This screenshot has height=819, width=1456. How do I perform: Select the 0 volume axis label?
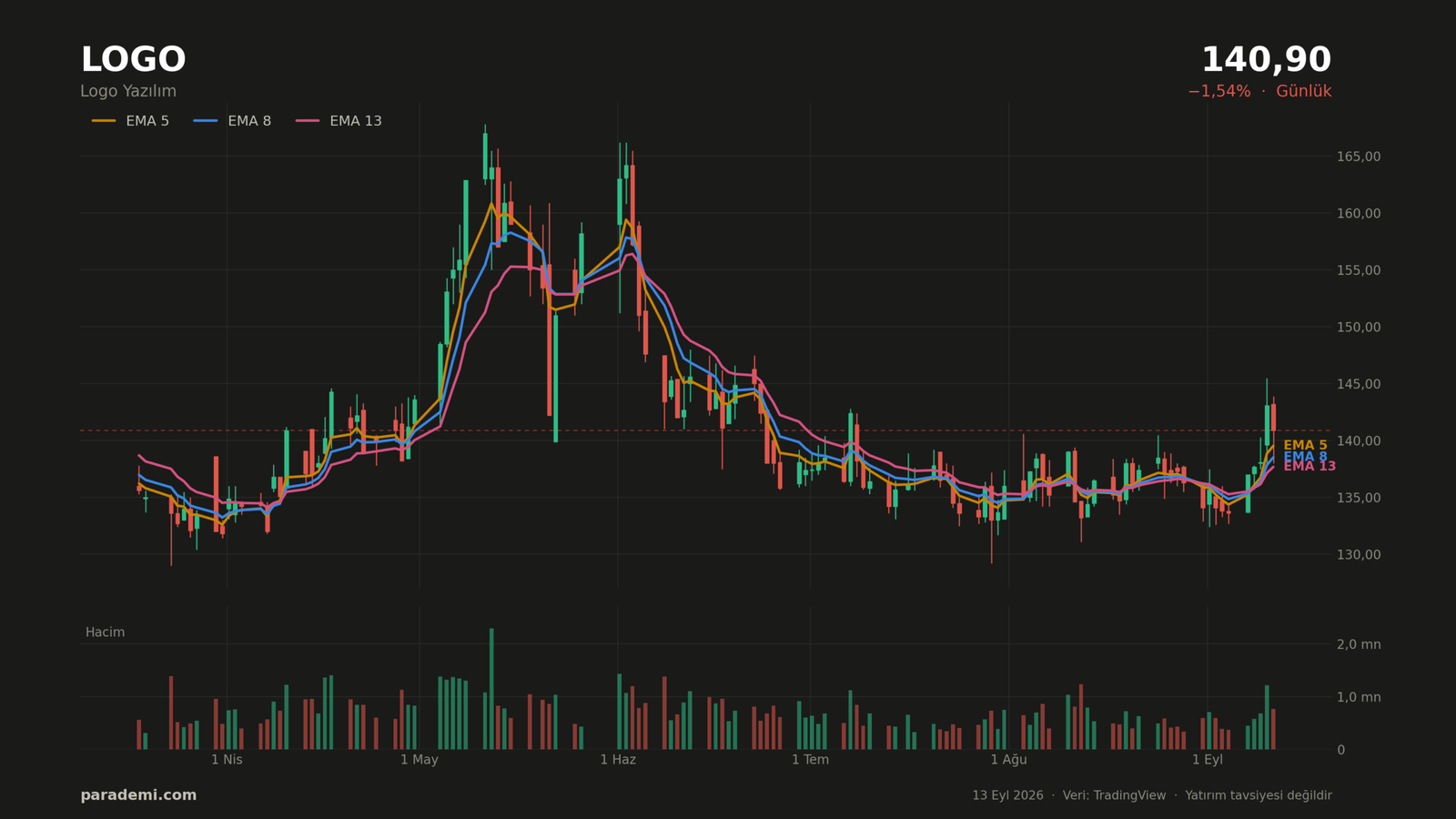coord(1340,750)
